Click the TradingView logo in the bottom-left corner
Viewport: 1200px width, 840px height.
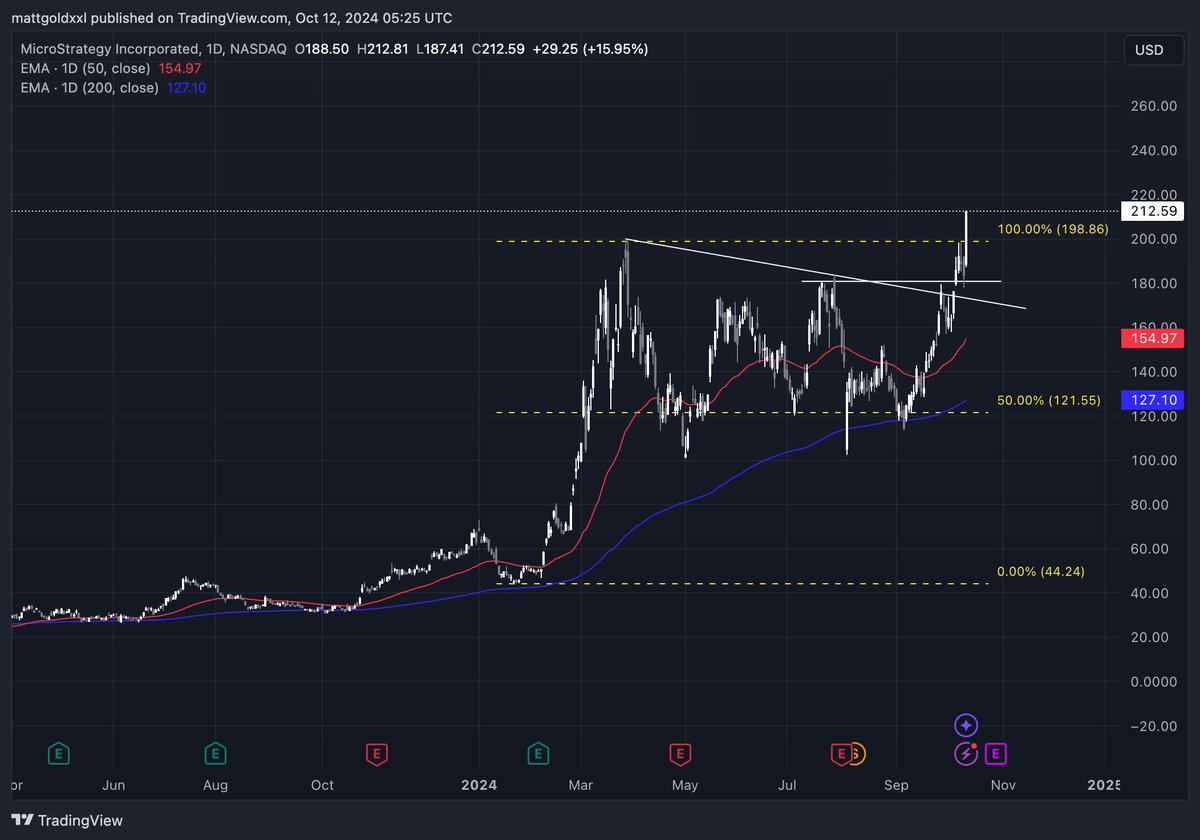tap(65, 820)
